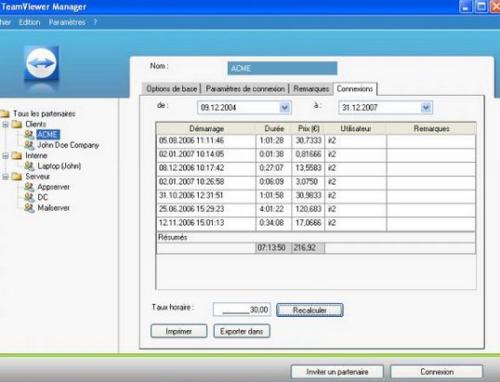Open the Paramètres menu
Screen dimensions: 500x382
pyautogui.click(x=67, y=22)
